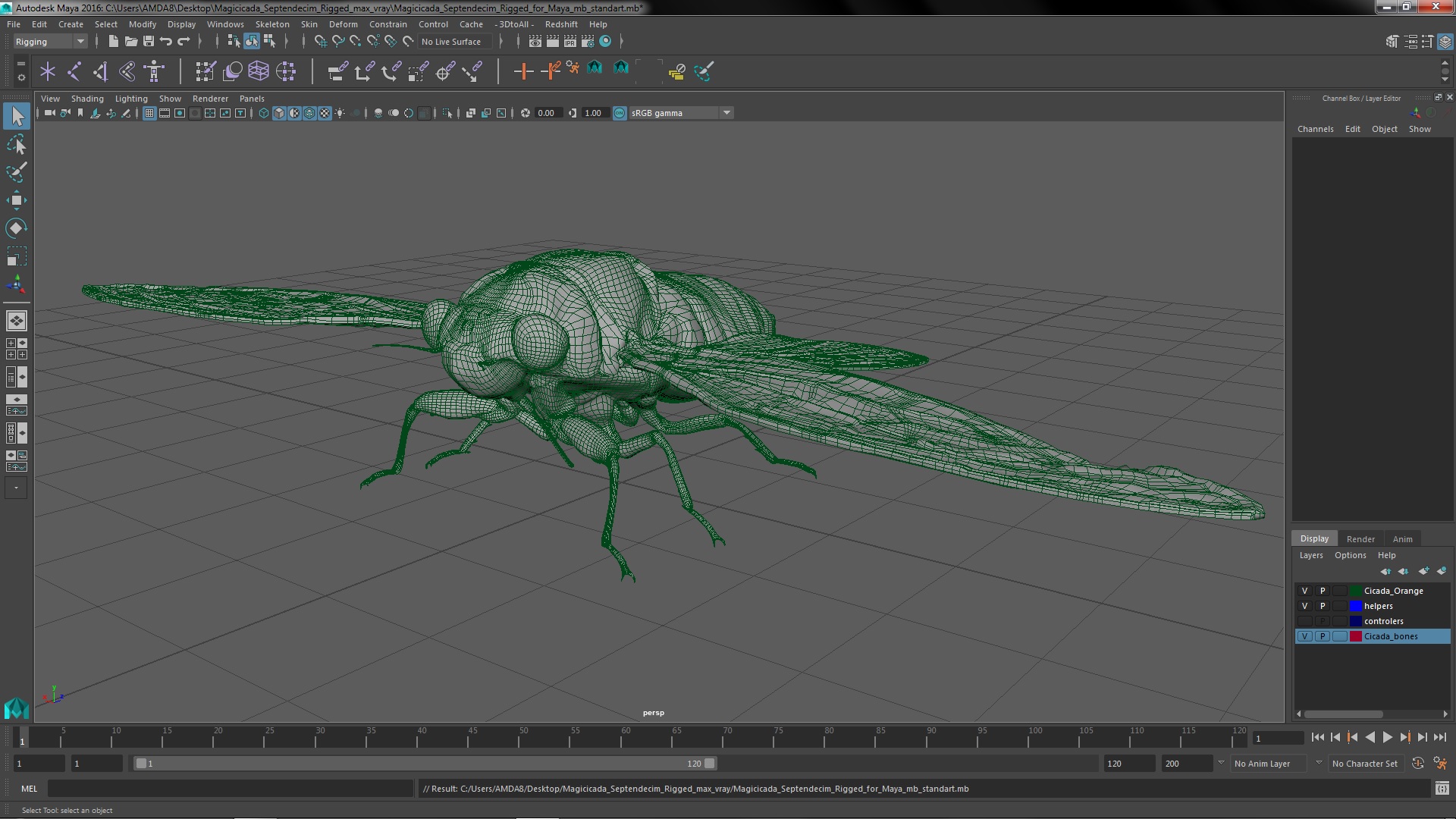This screenshot has width=1456, height=819.
Task: Select the Rotate tool in the toolbox
Action: point(16,228)
